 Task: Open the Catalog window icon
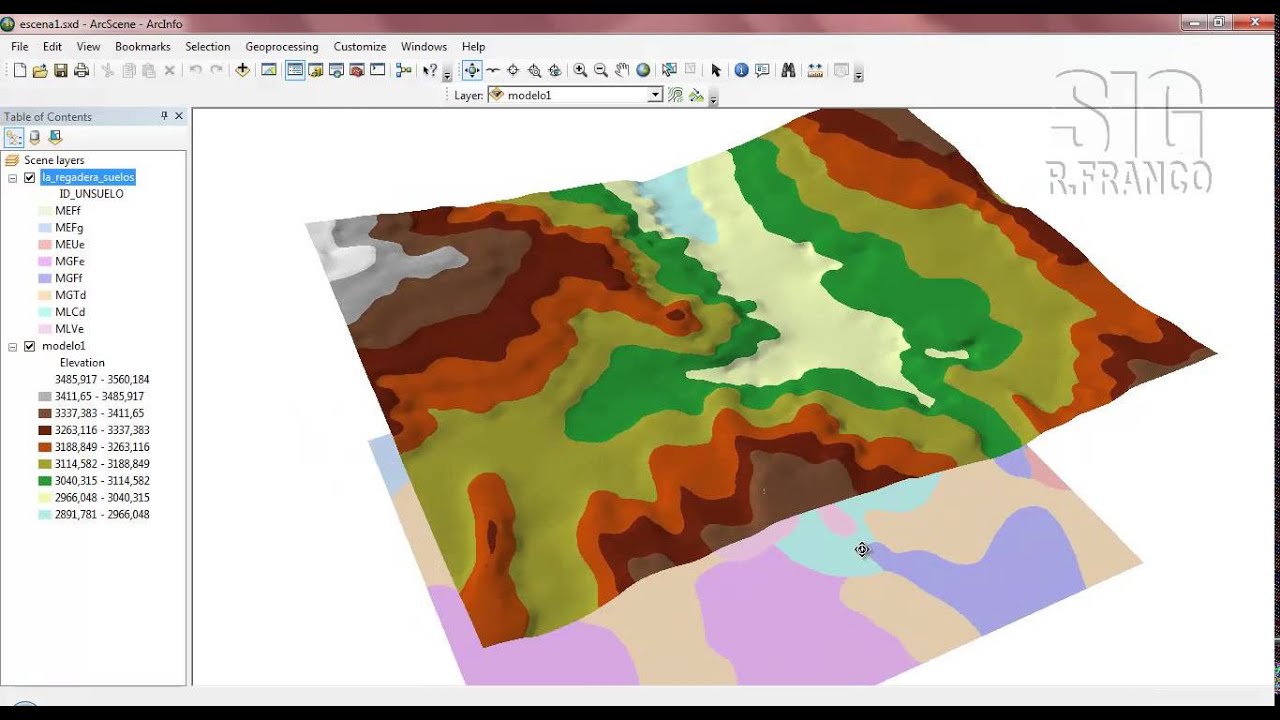click(x=316, y=70)
